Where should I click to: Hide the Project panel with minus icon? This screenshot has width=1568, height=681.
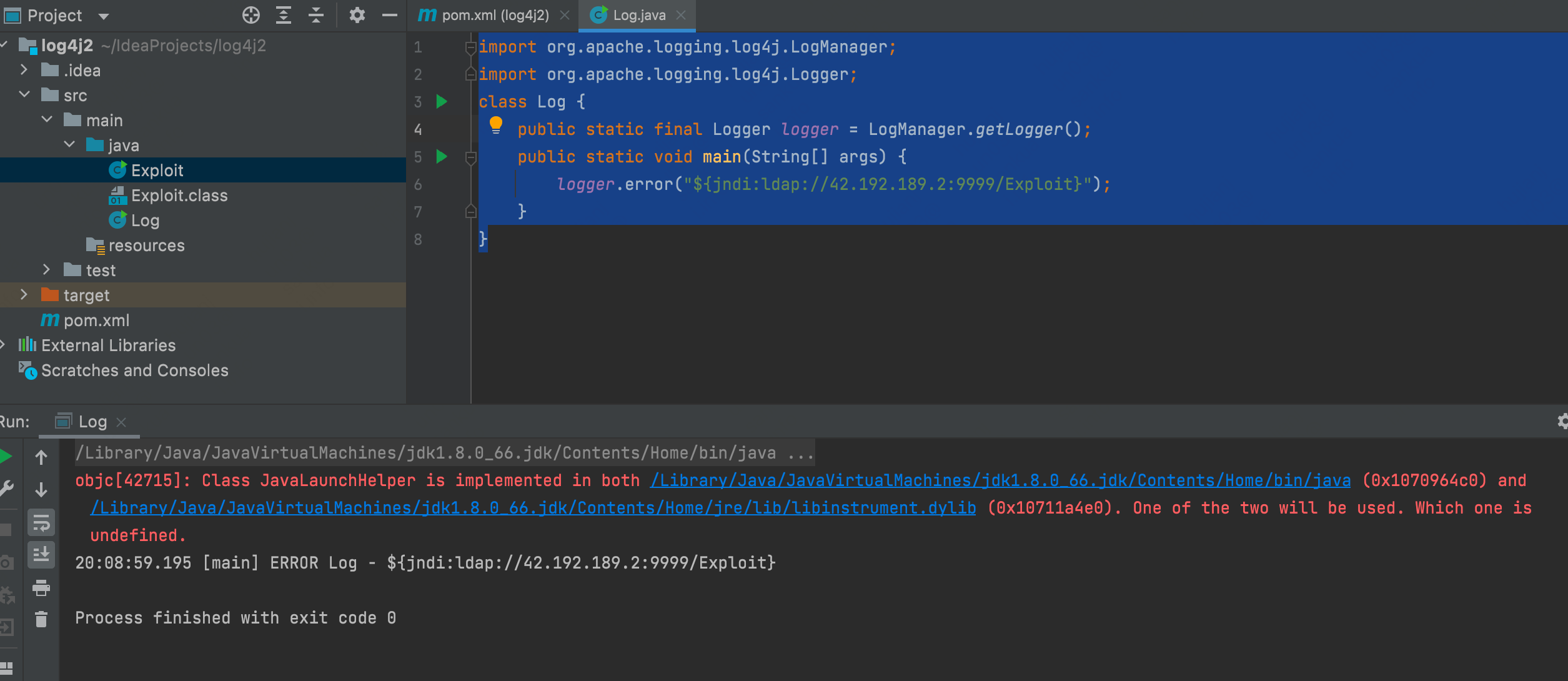click(x=390, y=15)
